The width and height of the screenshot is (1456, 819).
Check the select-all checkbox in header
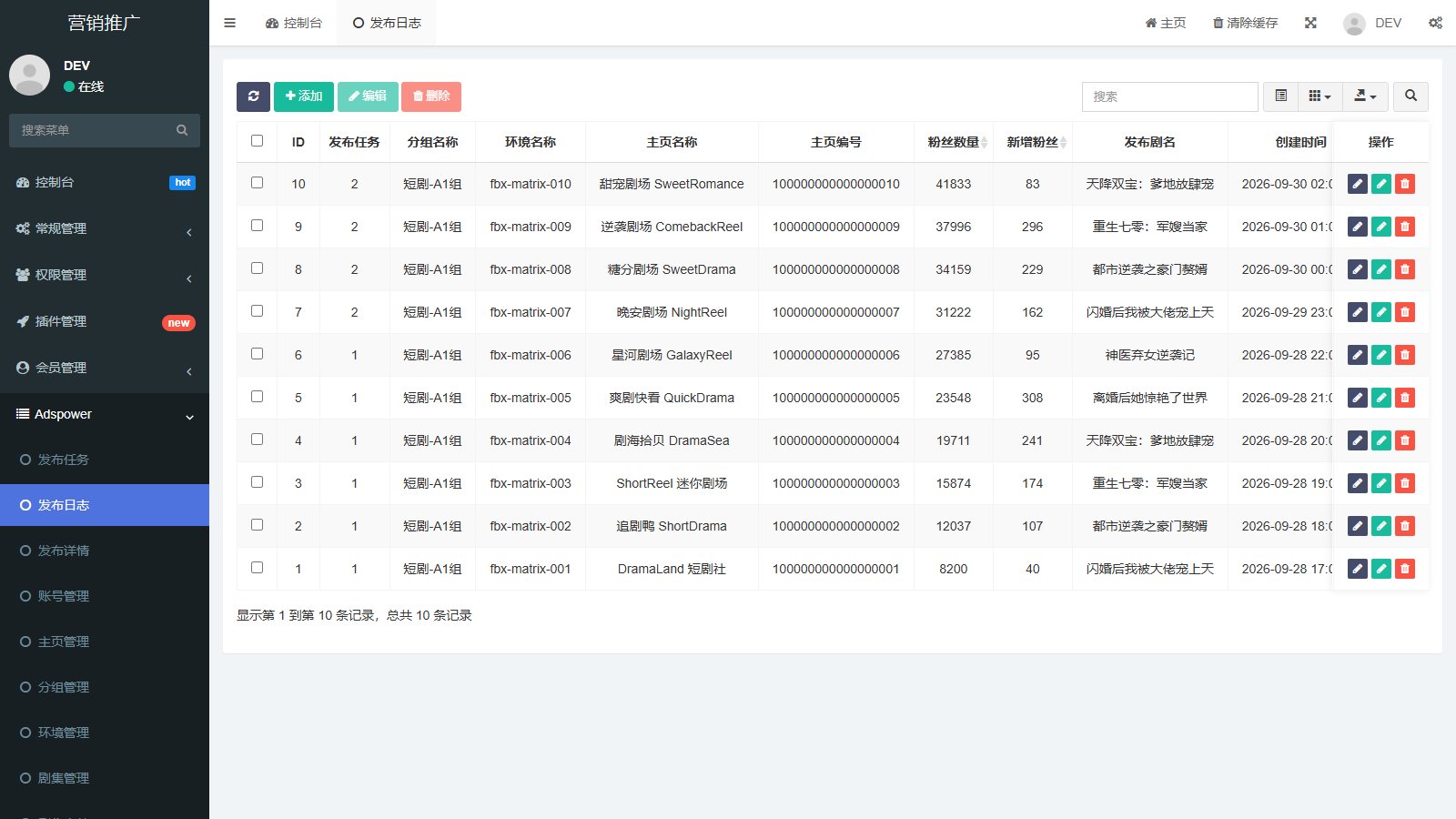[x=257, y=140]
